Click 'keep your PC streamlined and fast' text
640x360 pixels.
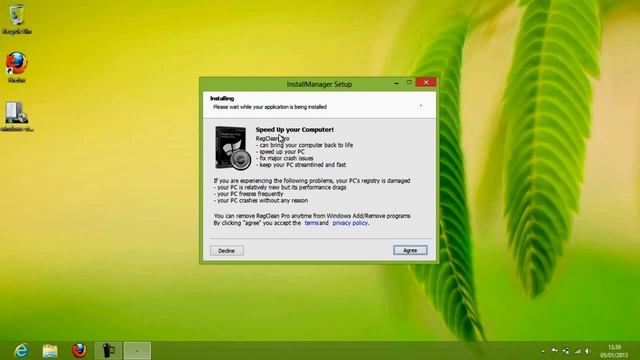(301, 165)
